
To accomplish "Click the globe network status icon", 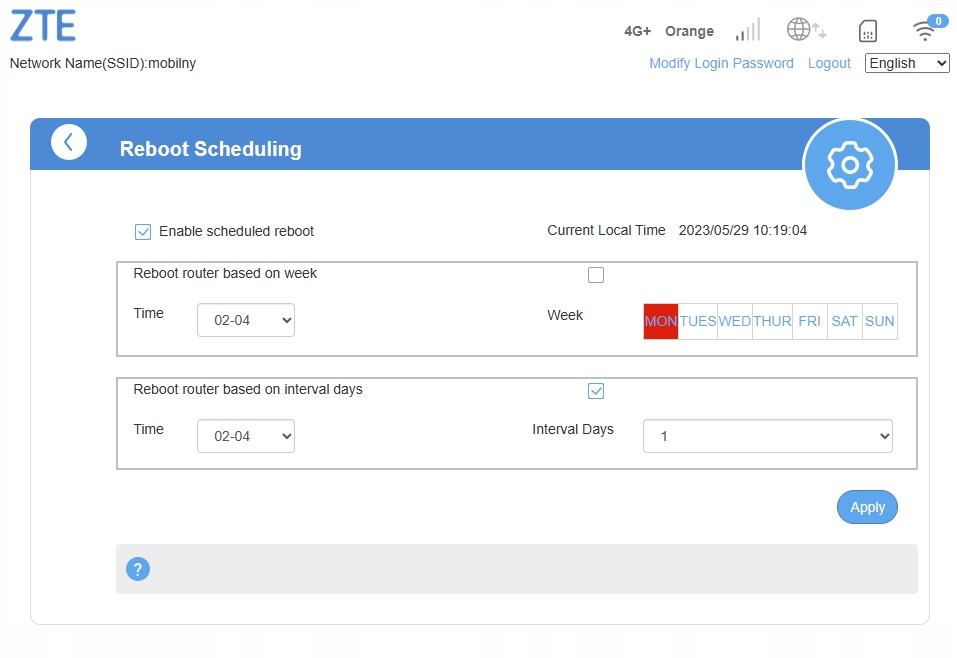I will pos(806,29).
